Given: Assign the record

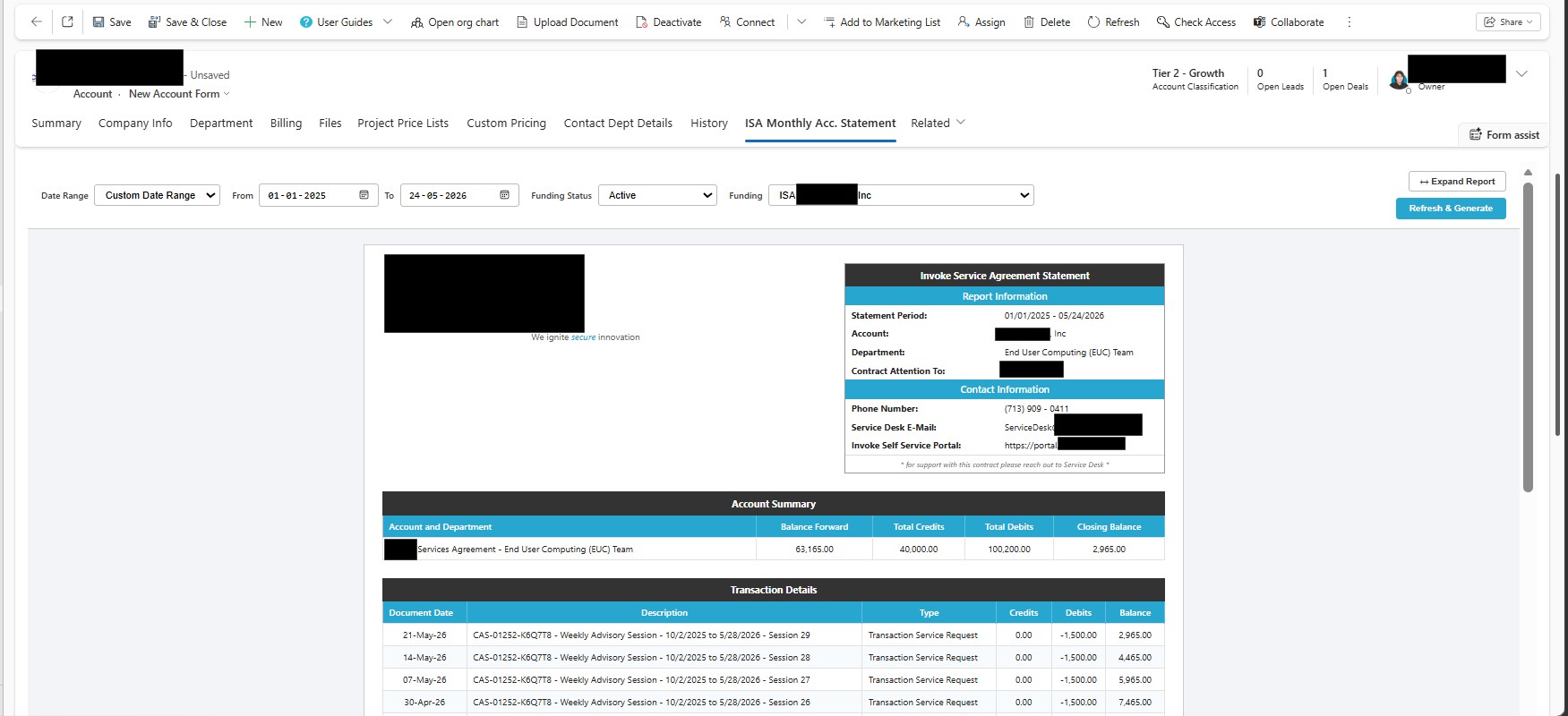Looking at the screenshot, I should (981, 21).
